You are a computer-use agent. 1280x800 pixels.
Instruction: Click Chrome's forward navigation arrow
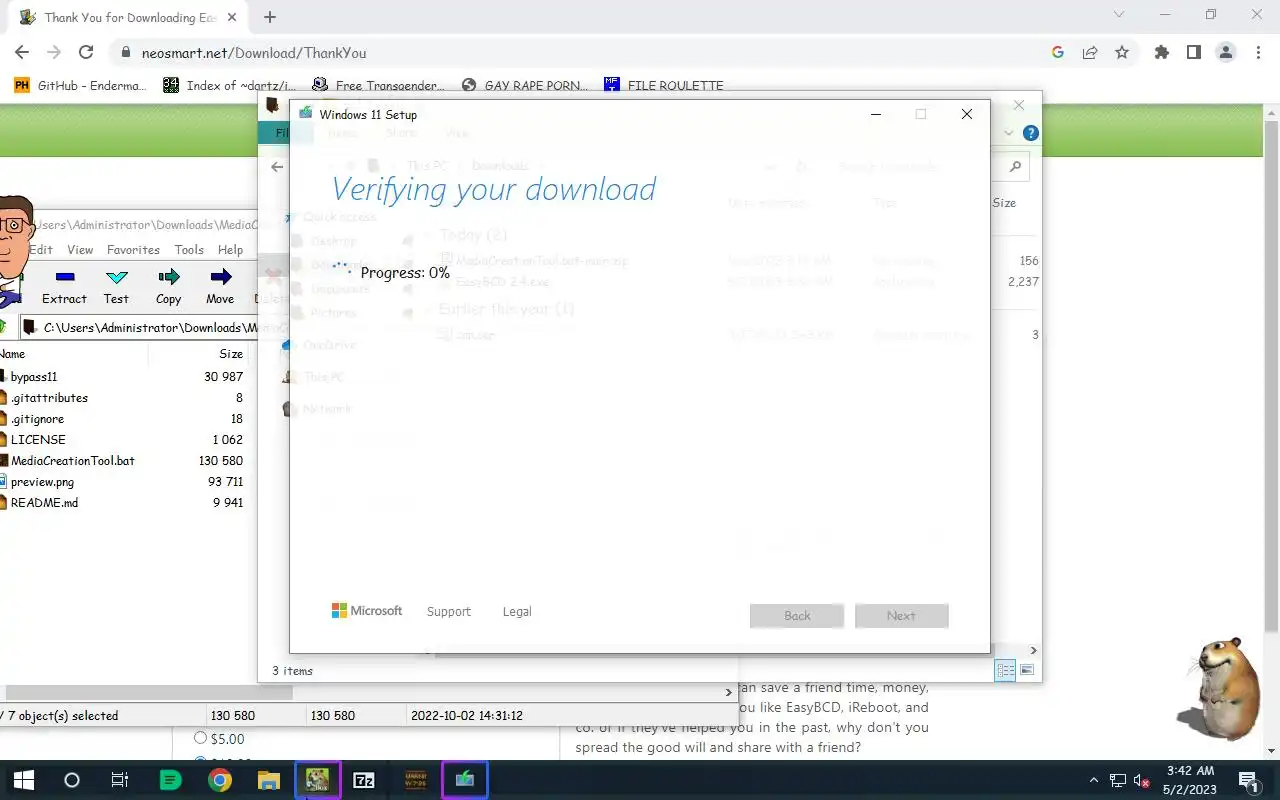coord(54,53)
